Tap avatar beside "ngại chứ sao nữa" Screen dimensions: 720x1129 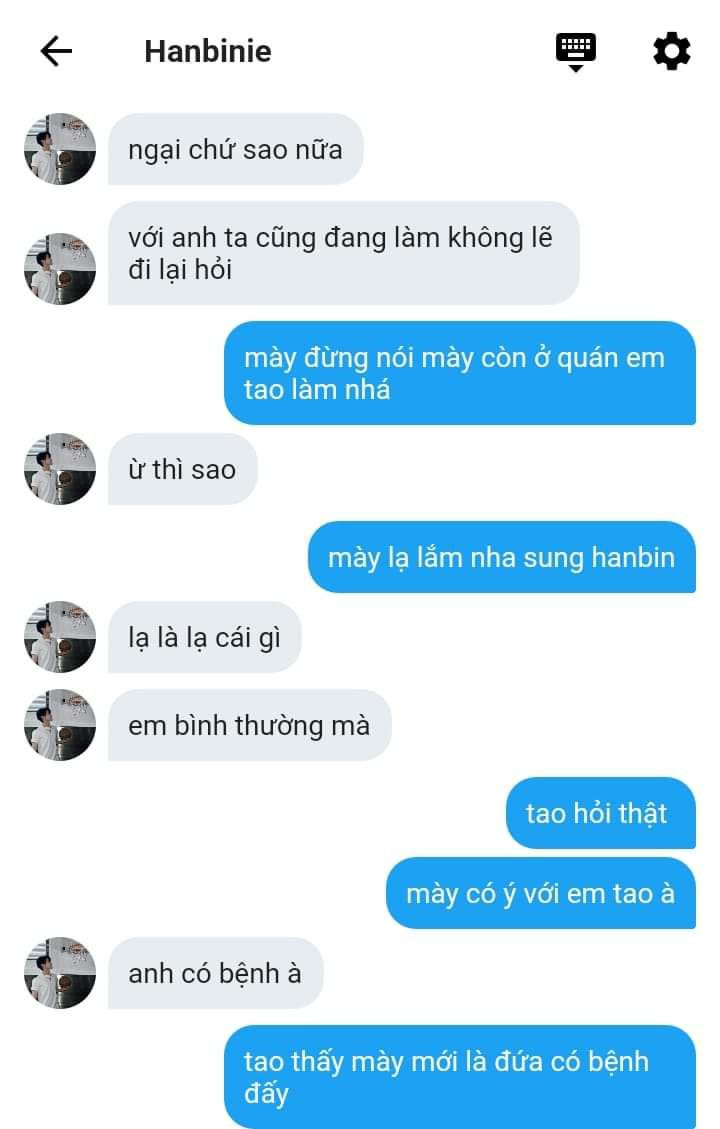click(60, 149)
